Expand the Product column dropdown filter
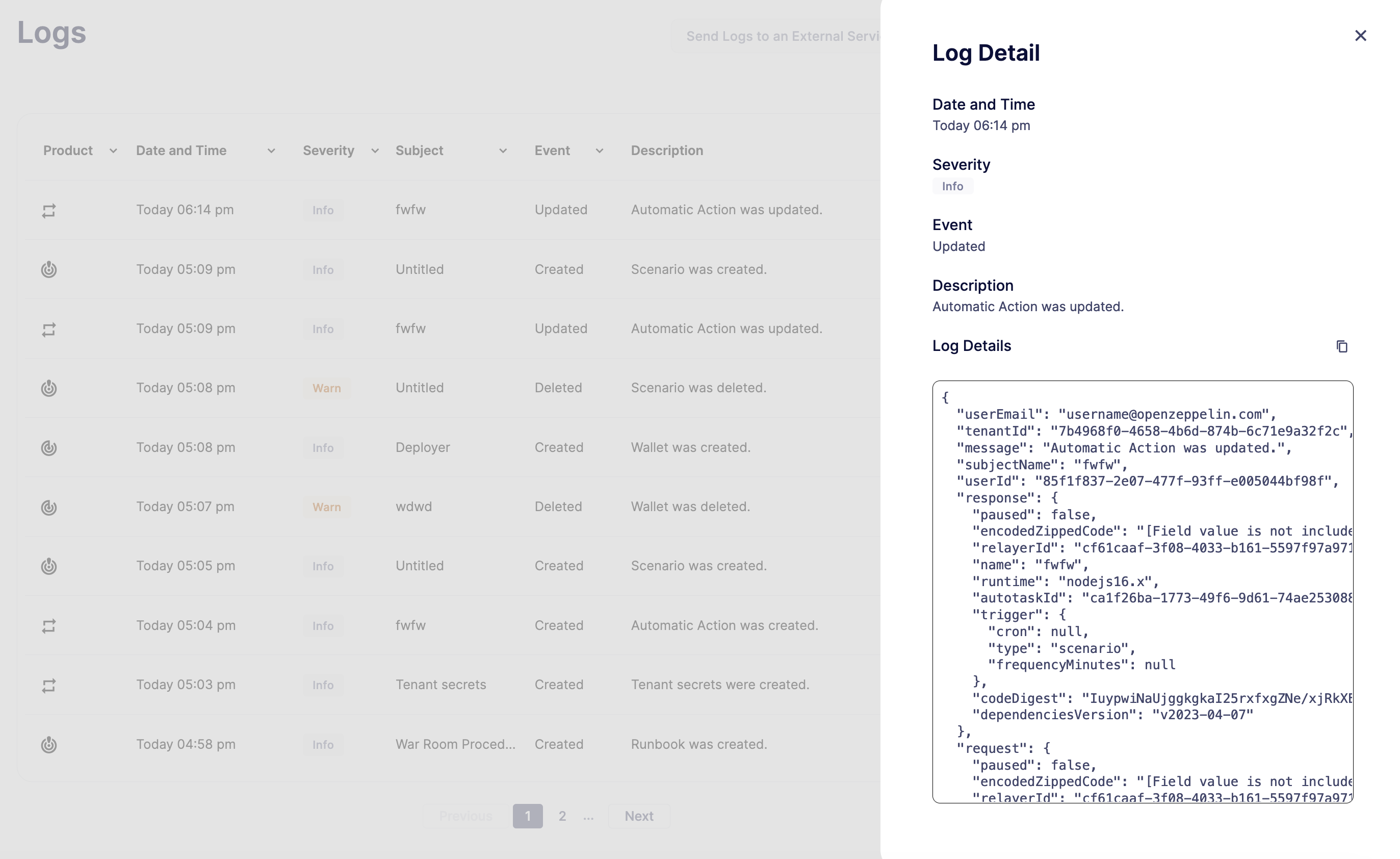This screenshot has width=1400, height=859. (112, 151)
